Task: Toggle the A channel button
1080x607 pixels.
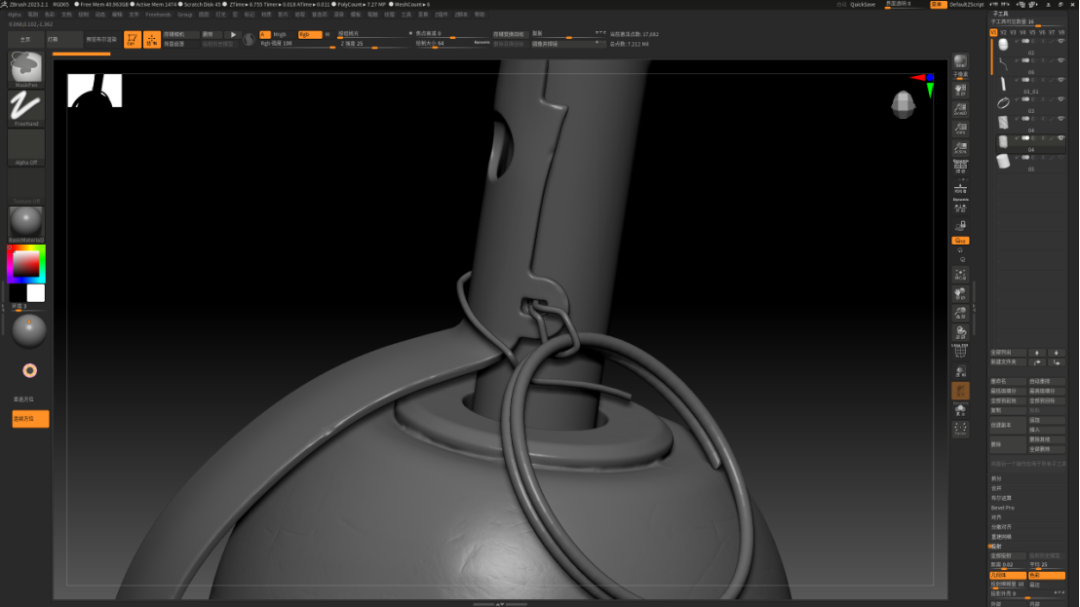Action: [x=264, y=34]
